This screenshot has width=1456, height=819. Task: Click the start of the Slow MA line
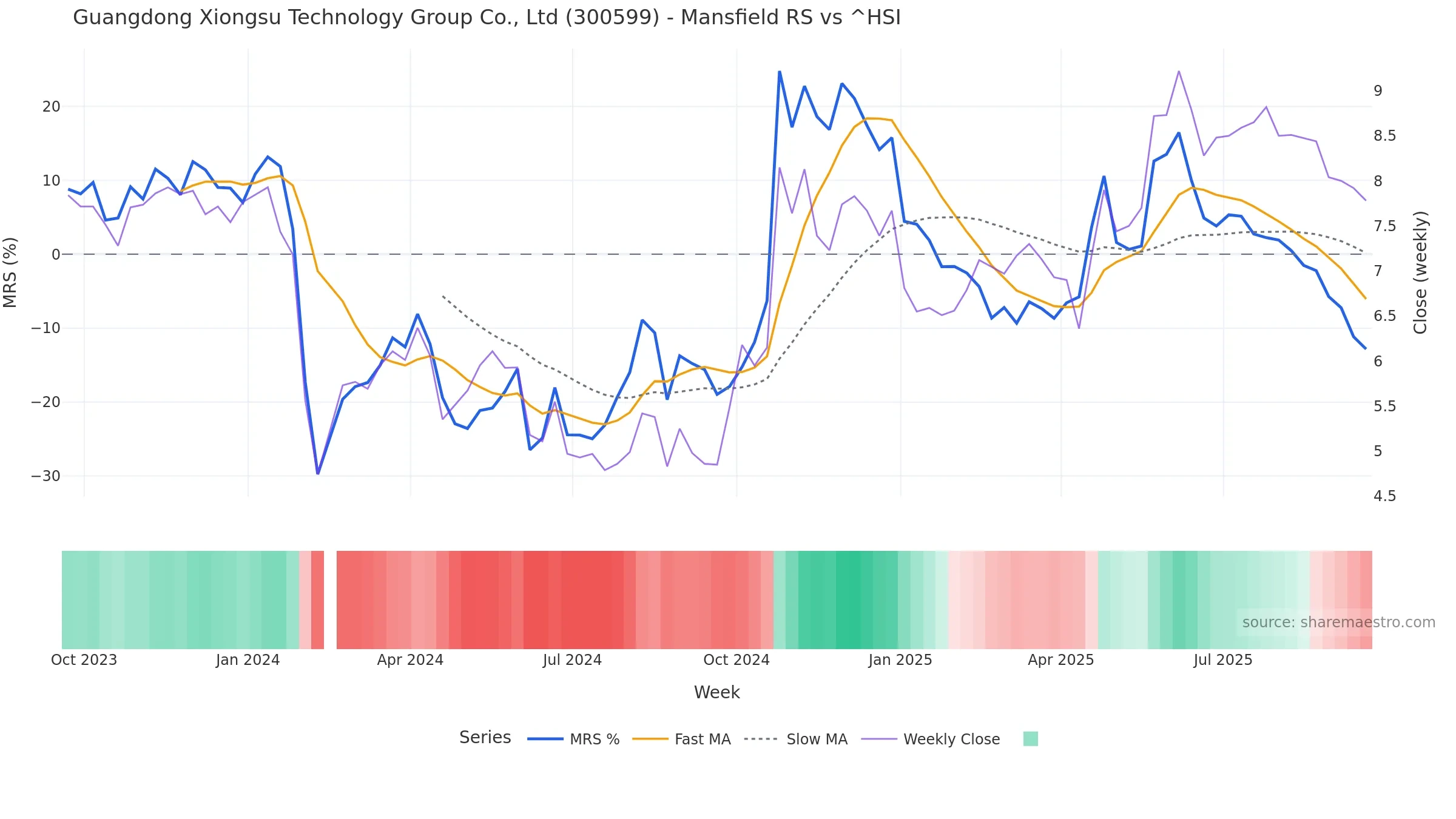point(443,297)
